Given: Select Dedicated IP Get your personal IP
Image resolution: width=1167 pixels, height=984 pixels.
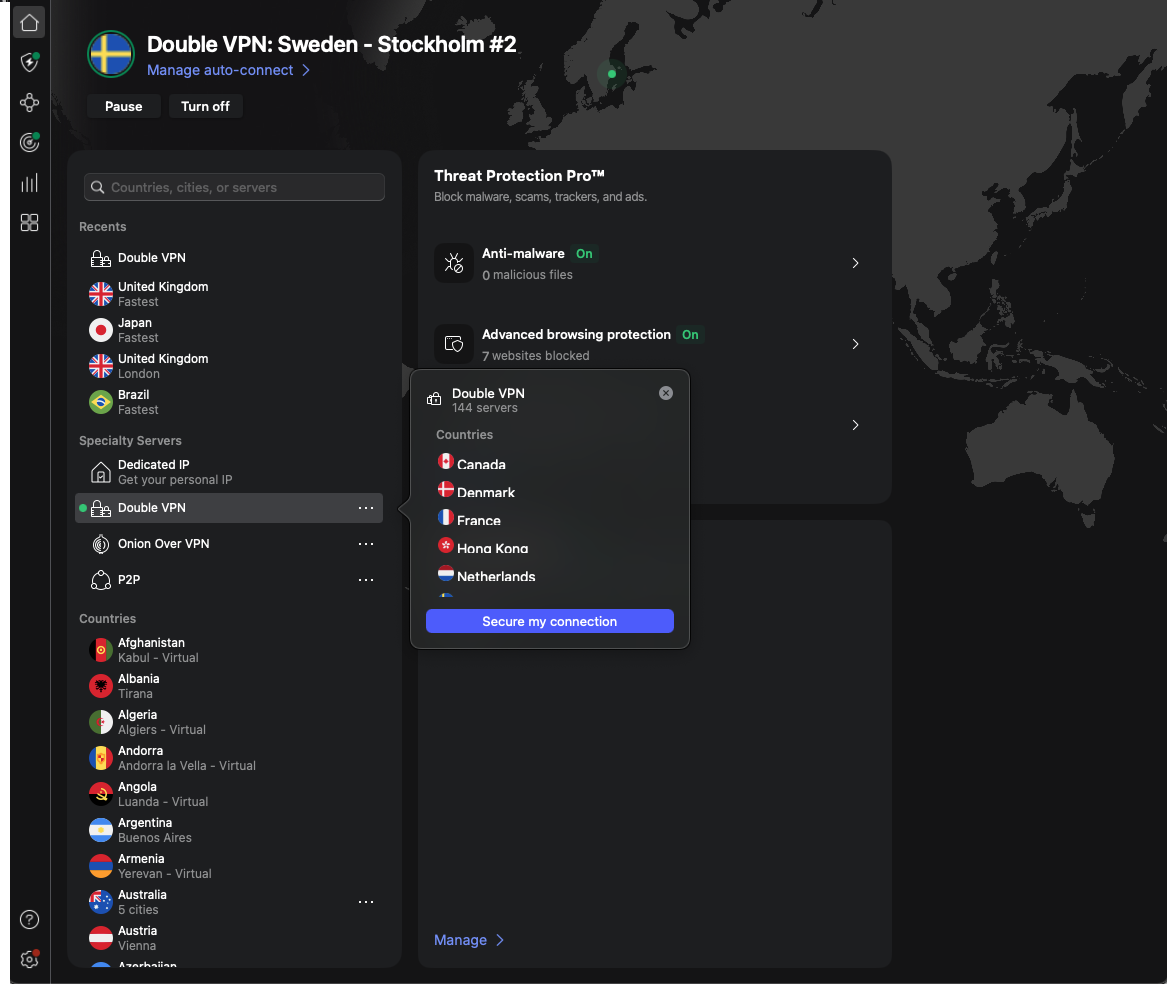Looking at the screenshot, I should (x=229, y=472).
